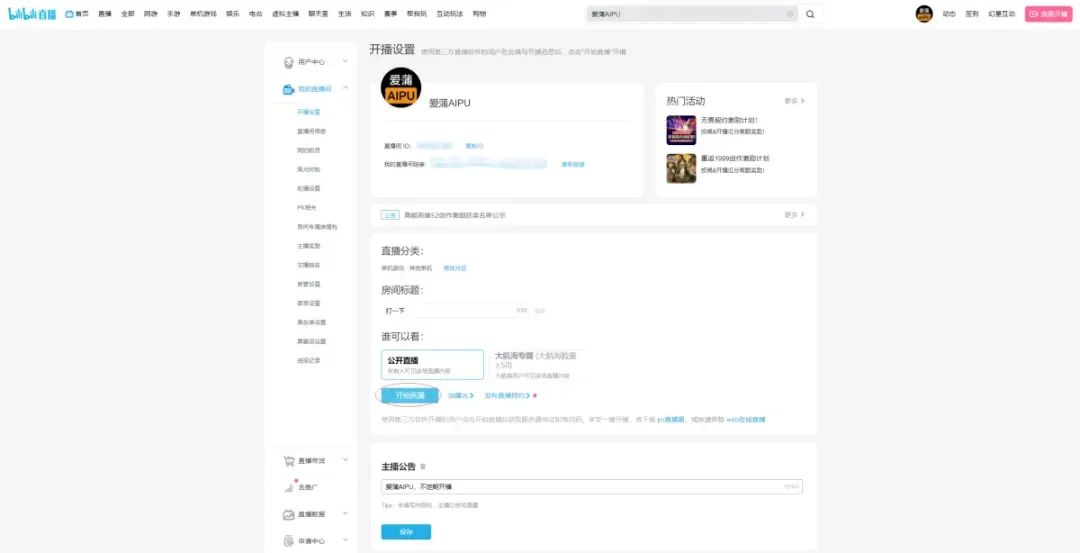
Task: Open 生活 category
Action: tap(344, 14)
